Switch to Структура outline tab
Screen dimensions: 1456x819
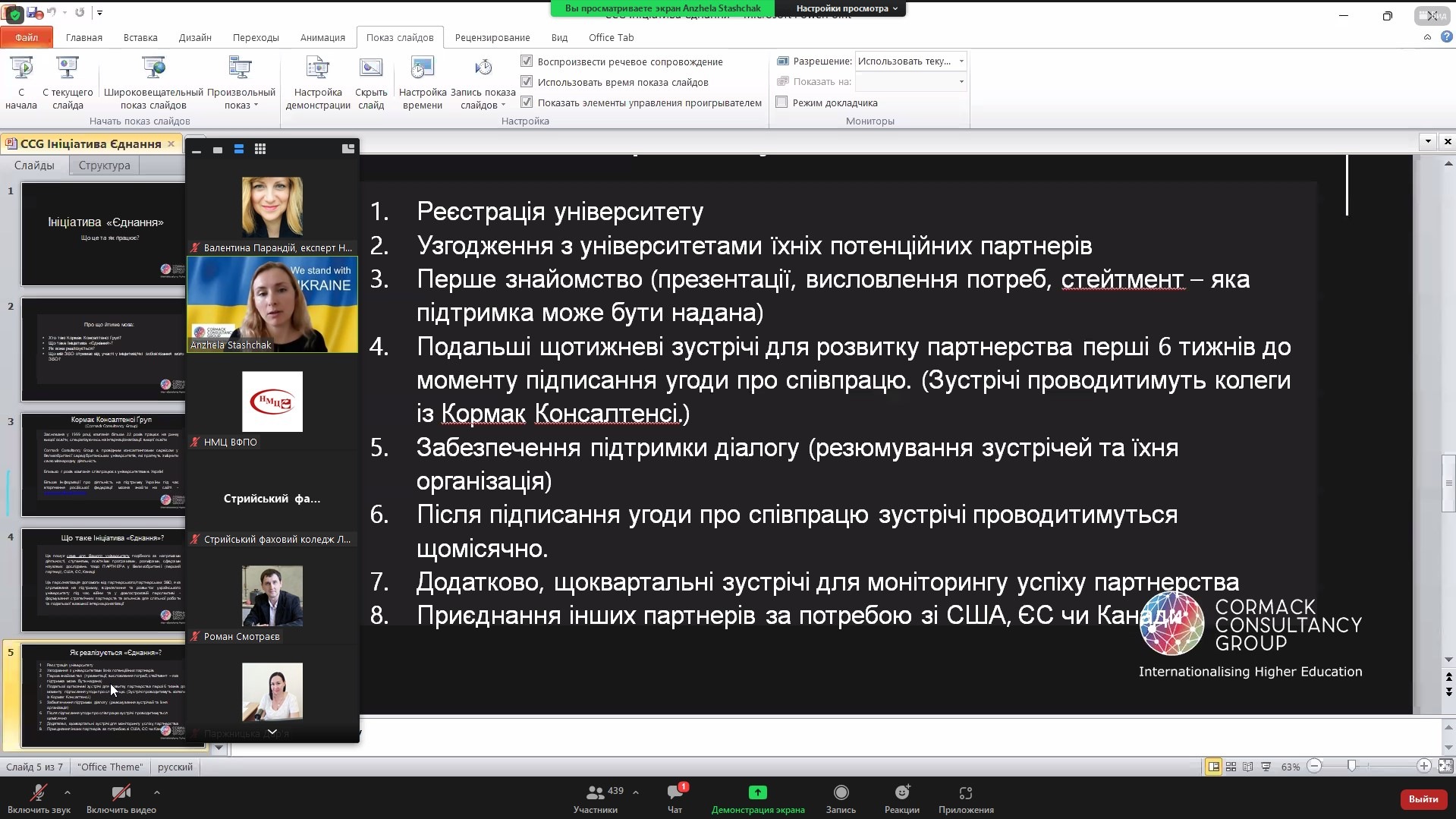(104, 165)
